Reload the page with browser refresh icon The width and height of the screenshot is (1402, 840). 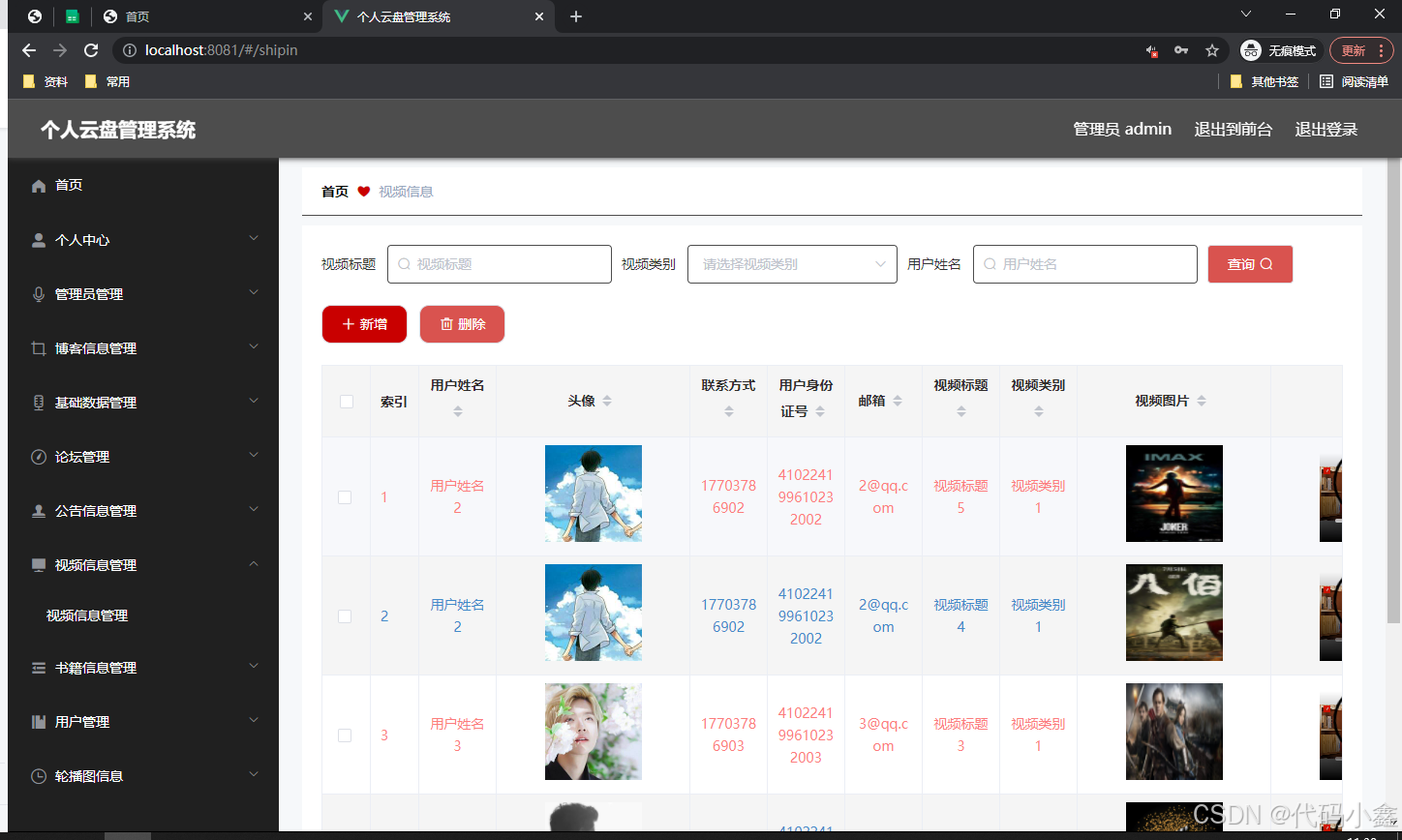[x=91, y=50]
